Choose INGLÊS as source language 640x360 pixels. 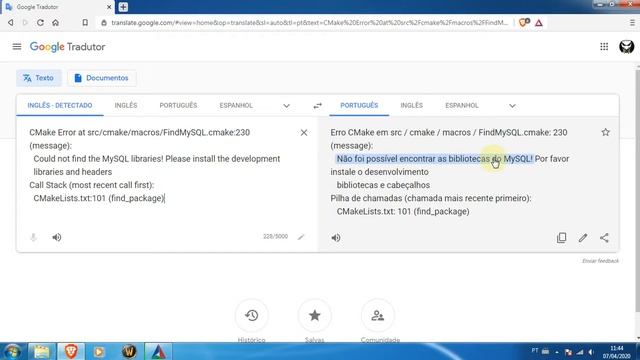[x=126, y=105]
